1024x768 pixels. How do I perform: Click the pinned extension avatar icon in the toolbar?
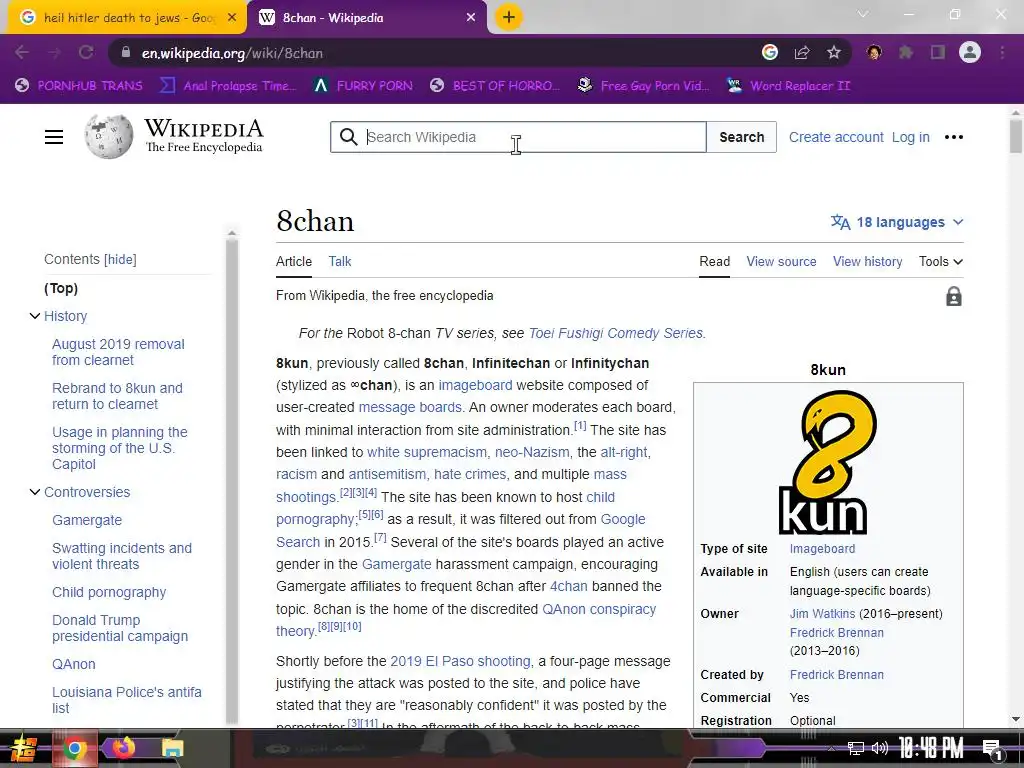click(874, 53)
